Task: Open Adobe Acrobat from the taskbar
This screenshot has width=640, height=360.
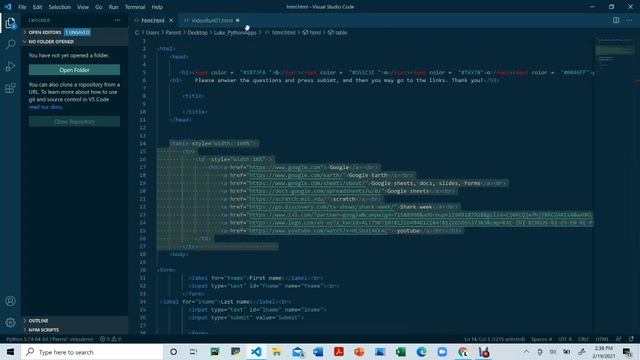Action: [339, 352]
